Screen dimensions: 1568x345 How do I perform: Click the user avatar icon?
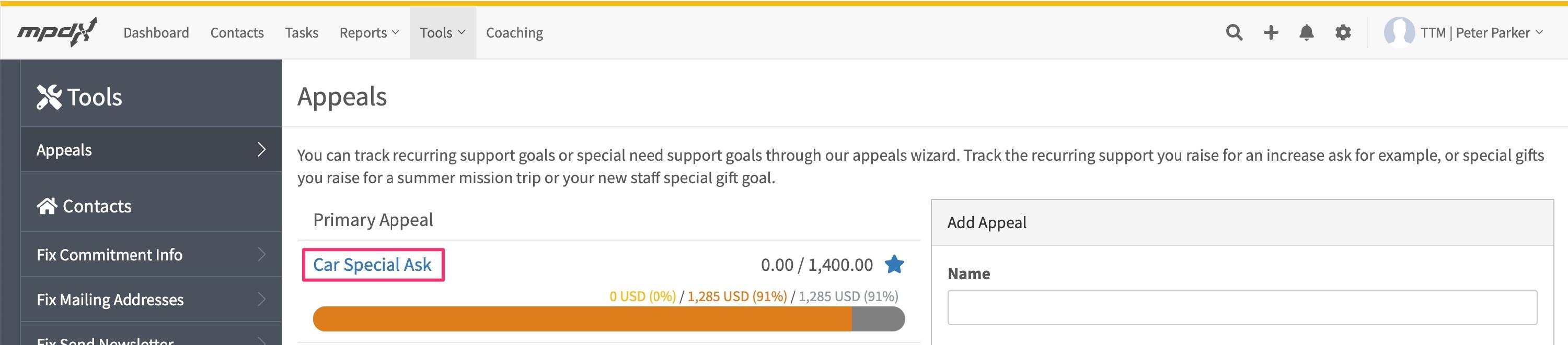pyautogui.click(x=1399, y=32)
